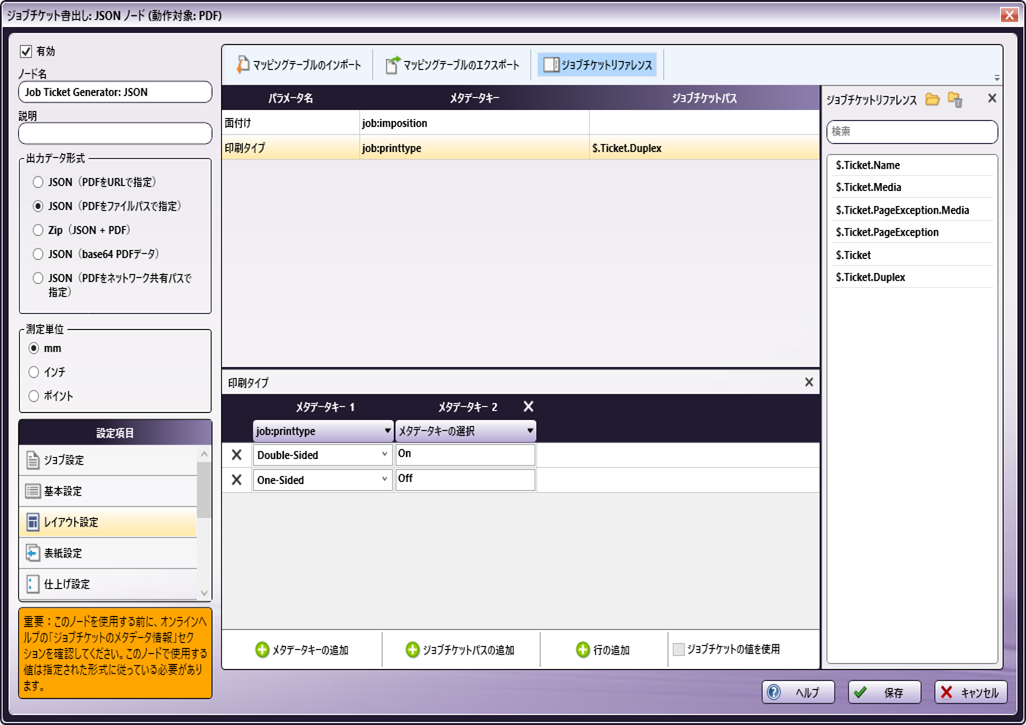
Task: Click the 表紙設定 icon
Action: [x=33, y=553]
